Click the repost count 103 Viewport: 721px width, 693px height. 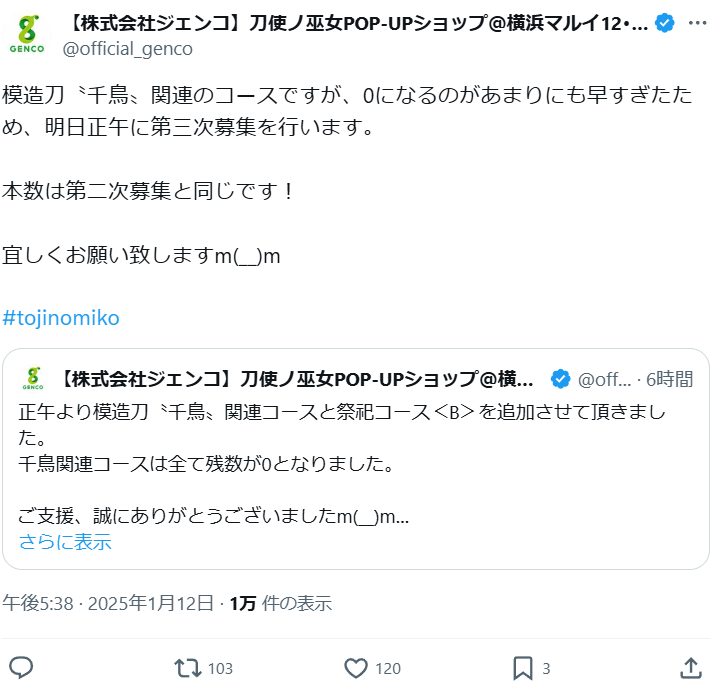(221, 669)
